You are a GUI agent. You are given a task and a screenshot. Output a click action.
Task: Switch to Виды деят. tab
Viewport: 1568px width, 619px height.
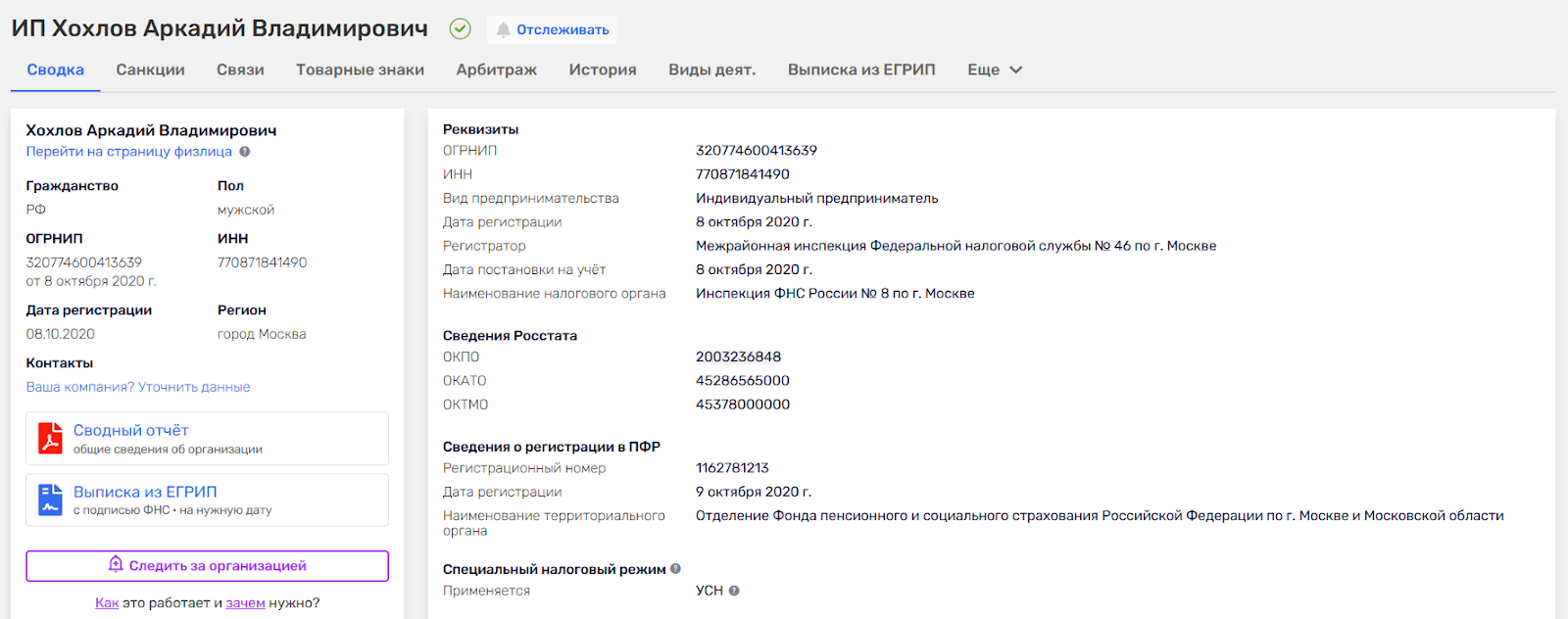pyautogui.click(x=711, y=70)
